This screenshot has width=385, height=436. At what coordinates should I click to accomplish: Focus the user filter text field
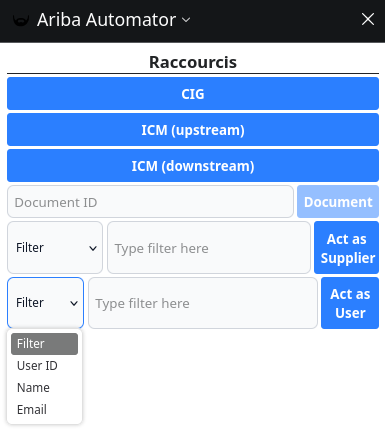(x=203, y=303)
